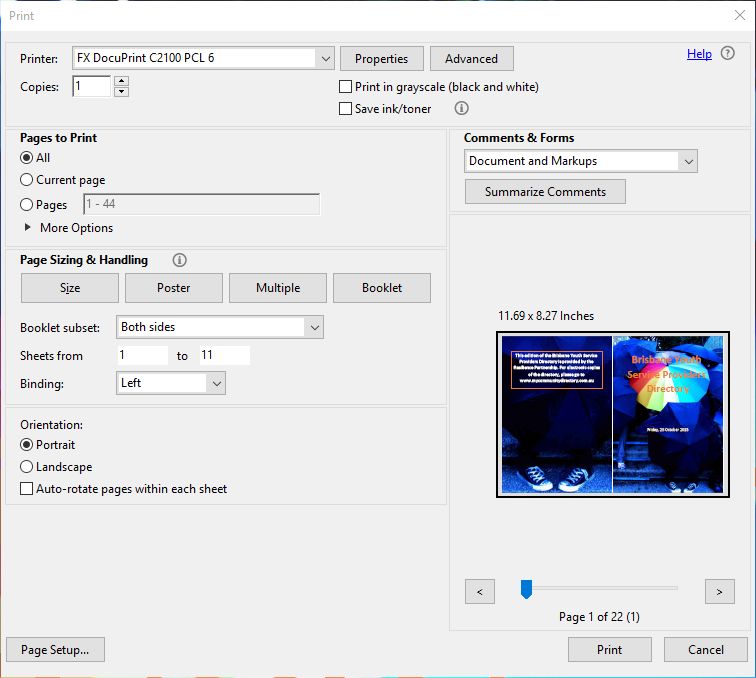
Task: Open the Booklet subset dropdown
Action: click(220, 327)
